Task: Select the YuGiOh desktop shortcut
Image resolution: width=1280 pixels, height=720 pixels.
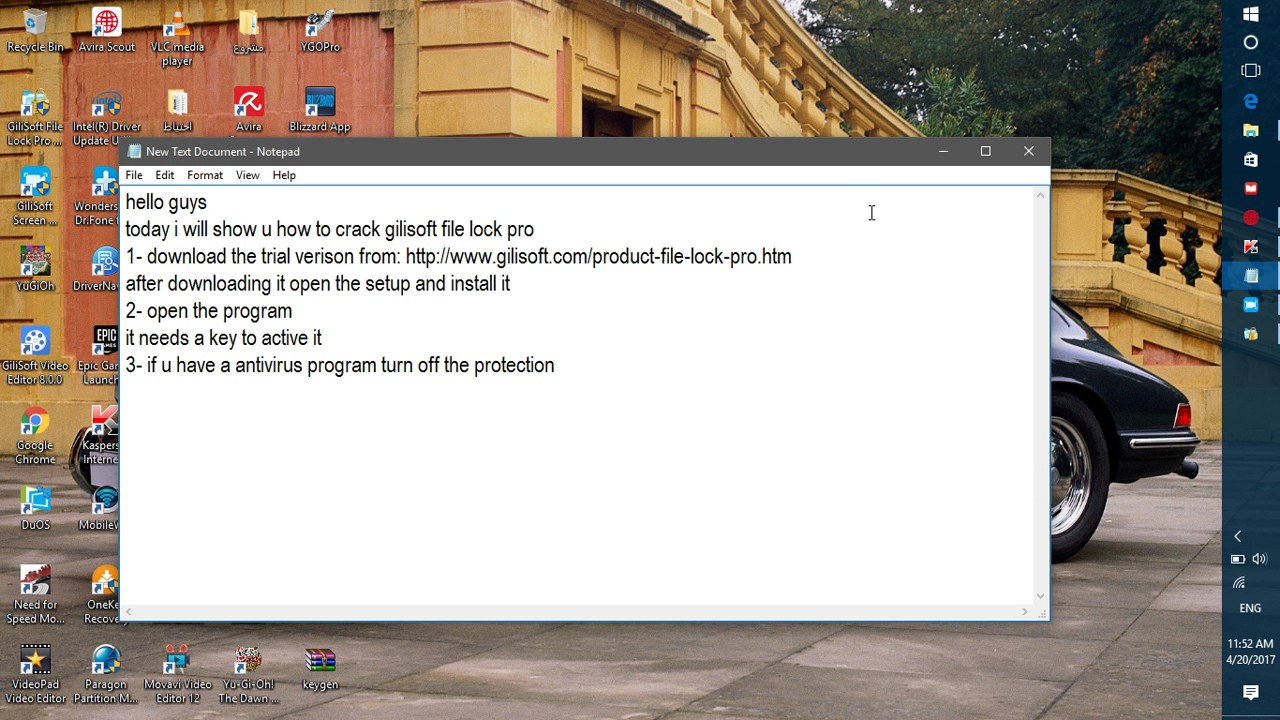Action: pyautogui.click(x=35, y=268)
